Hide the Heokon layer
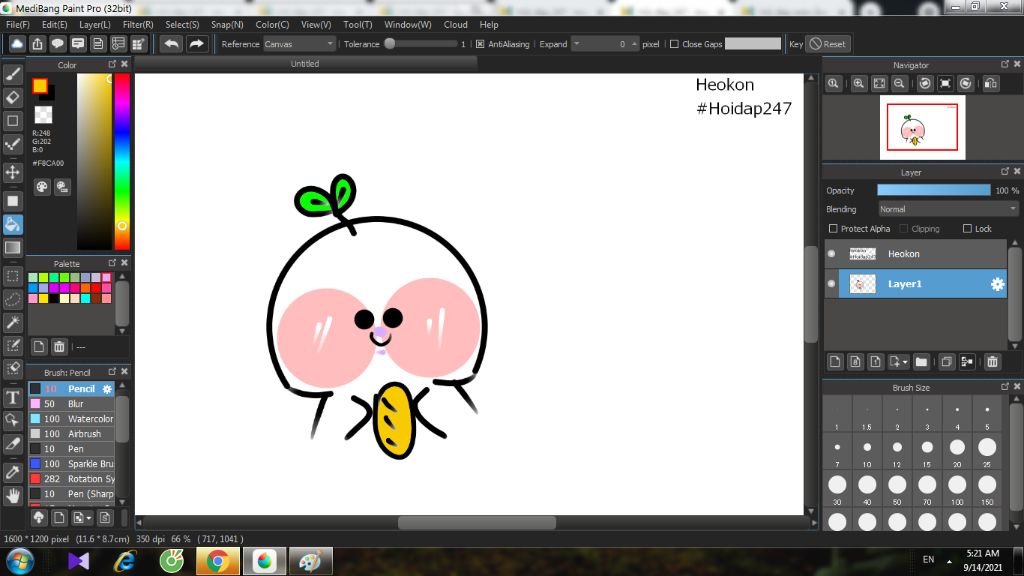This screenshot has height=576, width=1024. coord(831,254)
